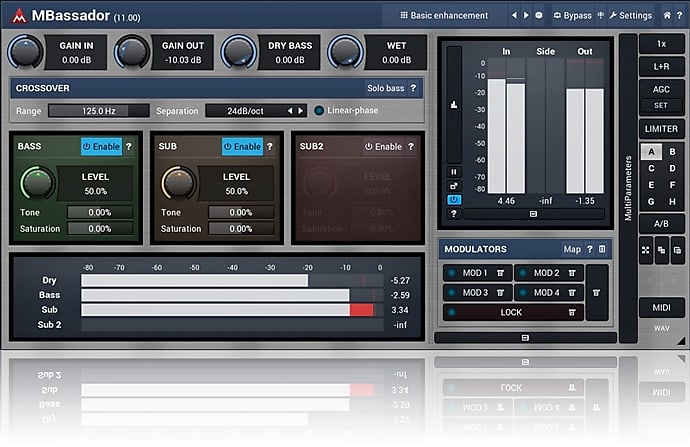Click the Bypass button
Viewport: 690px width, 447px height.
(x=572, y=16)
